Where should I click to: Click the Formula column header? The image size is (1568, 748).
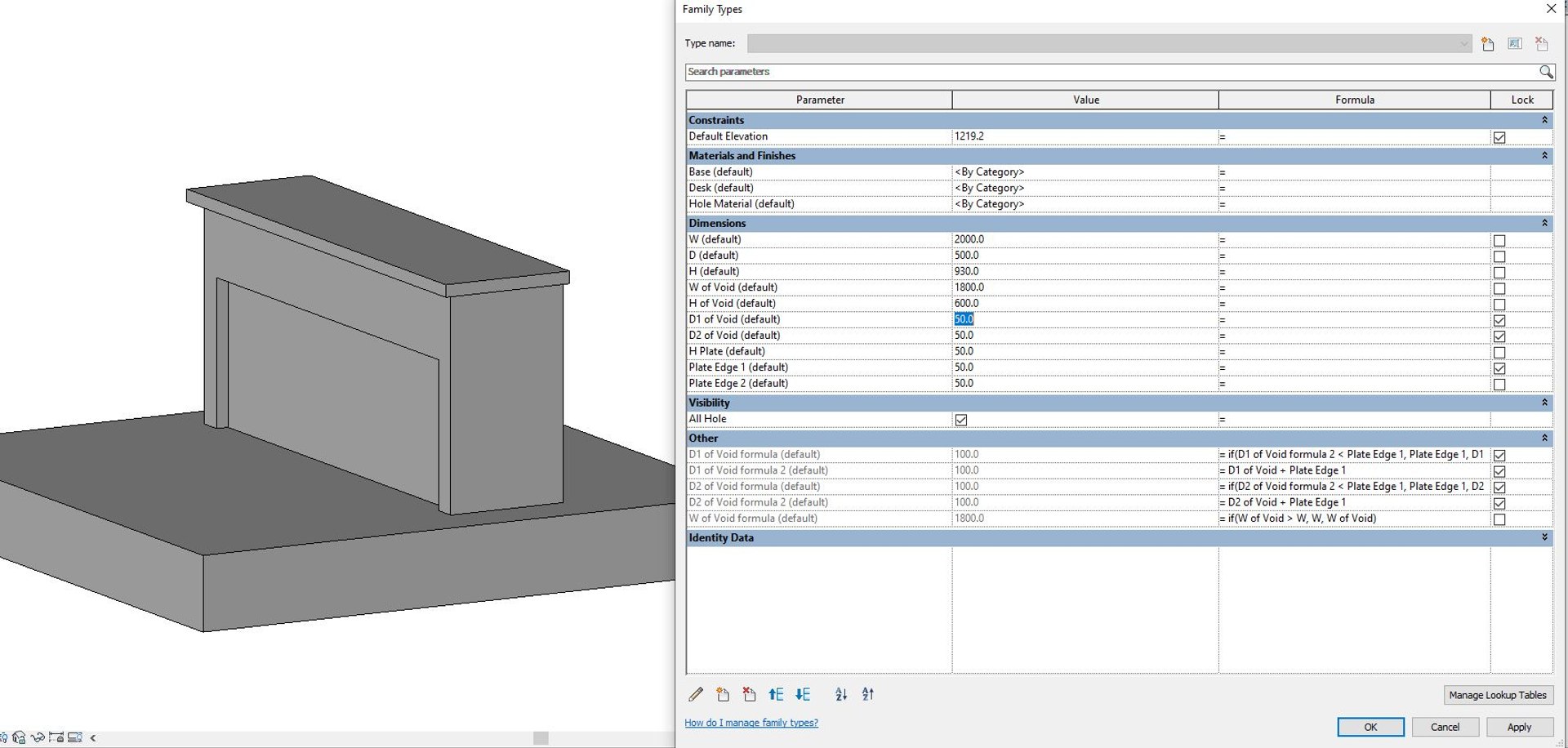click(x=1355, y=100)
